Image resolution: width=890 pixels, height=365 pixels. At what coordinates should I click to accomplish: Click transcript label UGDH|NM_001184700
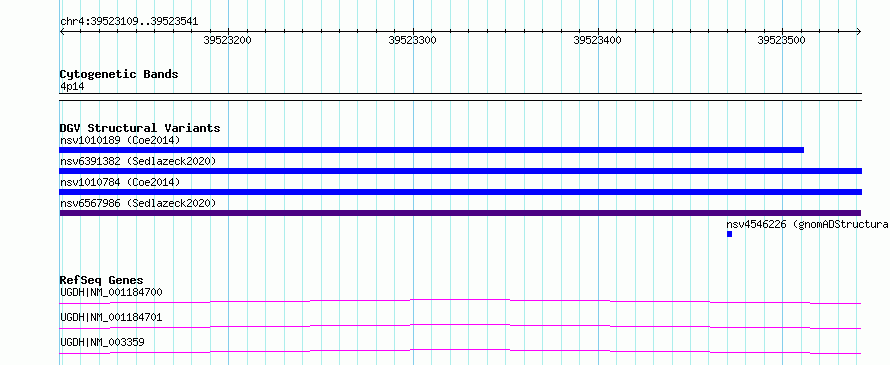click(111, 292)
